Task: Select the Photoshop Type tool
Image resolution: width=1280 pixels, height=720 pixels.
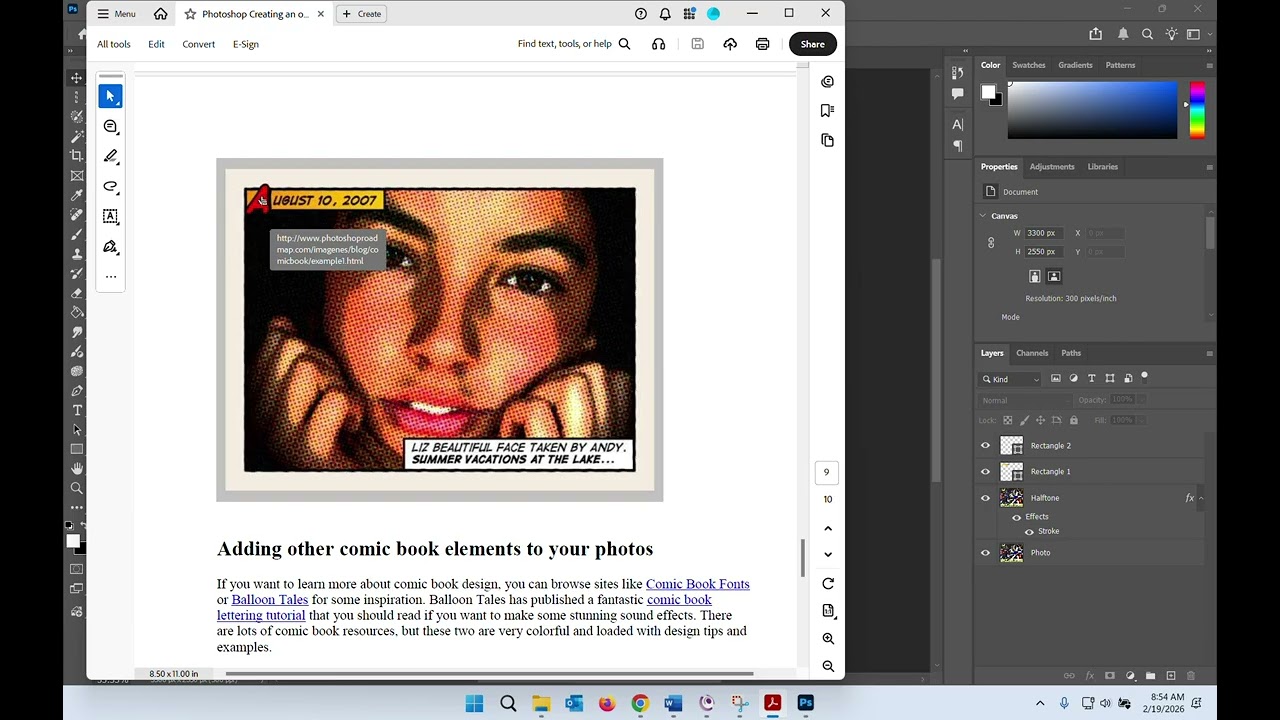Action: 77,410
